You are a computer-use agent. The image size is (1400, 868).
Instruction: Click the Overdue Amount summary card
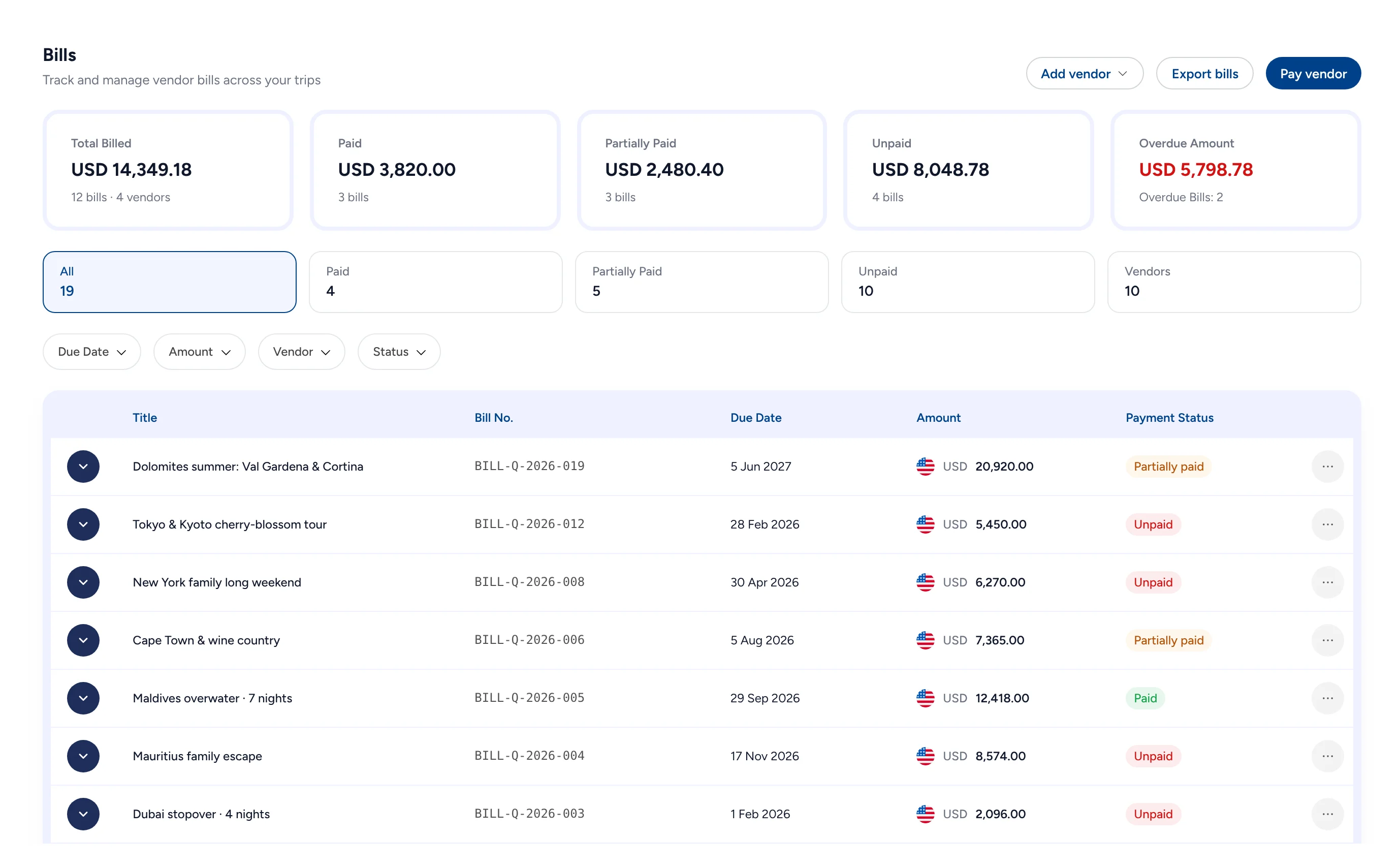click(1235, 170)
